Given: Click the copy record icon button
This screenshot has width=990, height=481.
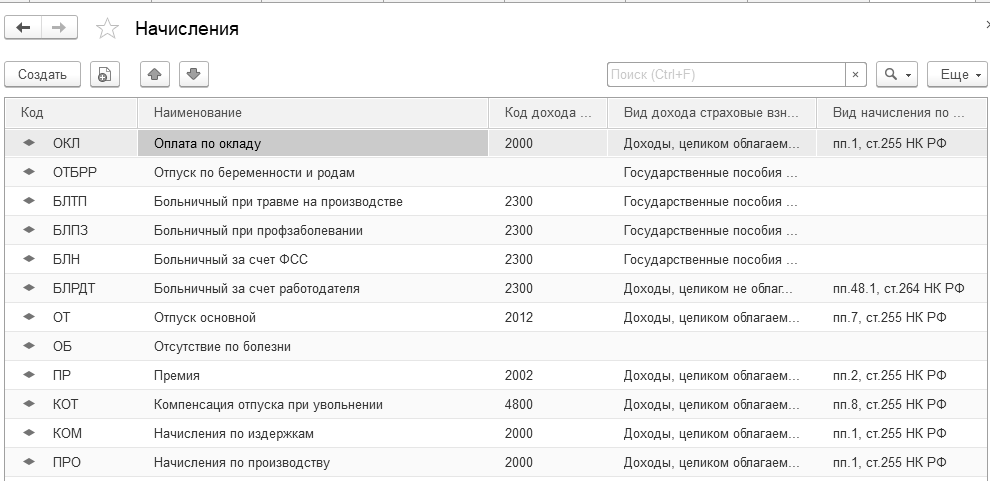Looking at the screenshot, I should click(105, 74).
